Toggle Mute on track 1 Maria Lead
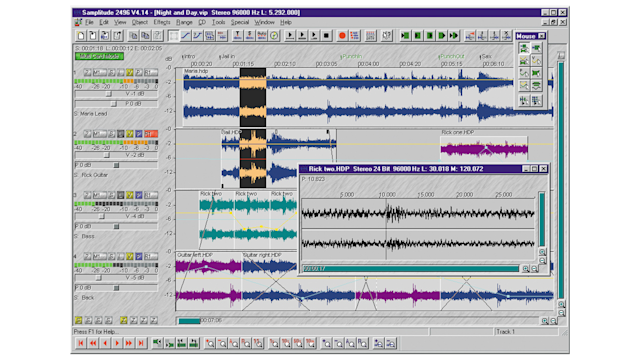 click(99, 72)
